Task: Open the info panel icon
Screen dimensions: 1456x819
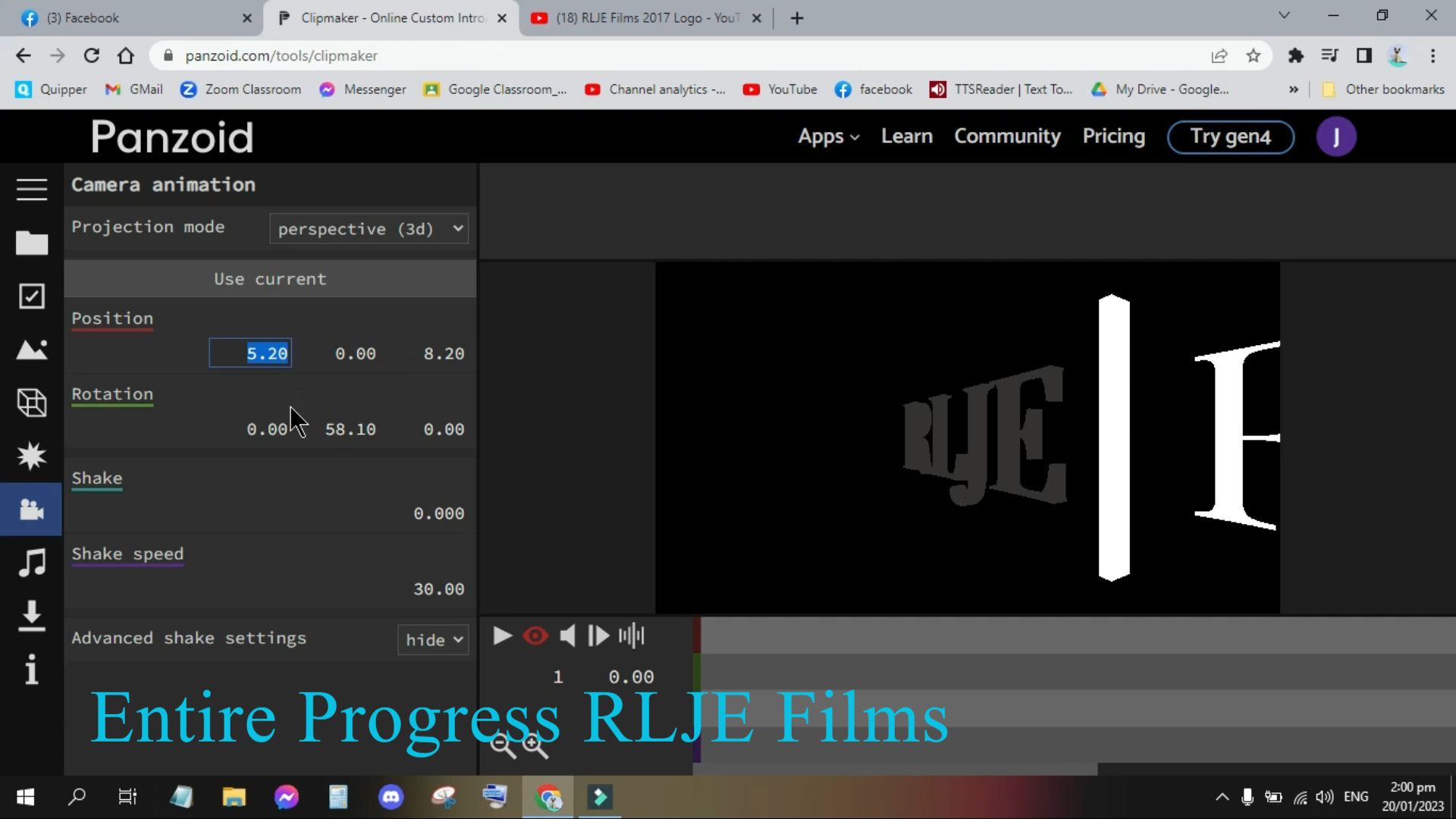Action: 32,670
